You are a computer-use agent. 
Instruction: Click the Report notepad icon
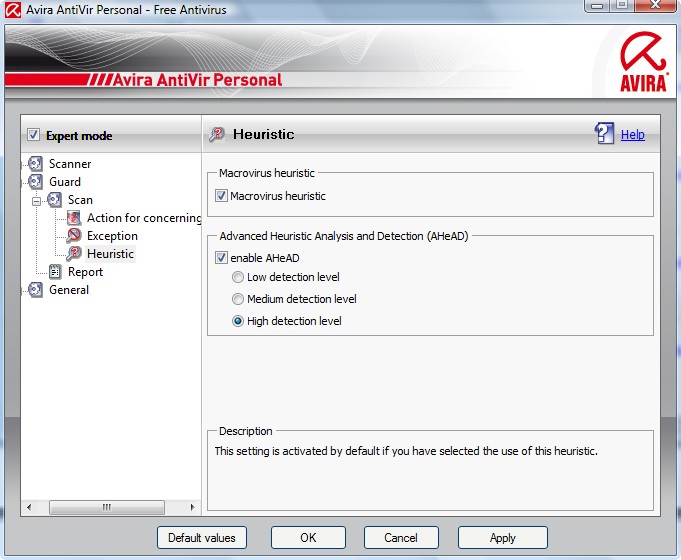55,272
